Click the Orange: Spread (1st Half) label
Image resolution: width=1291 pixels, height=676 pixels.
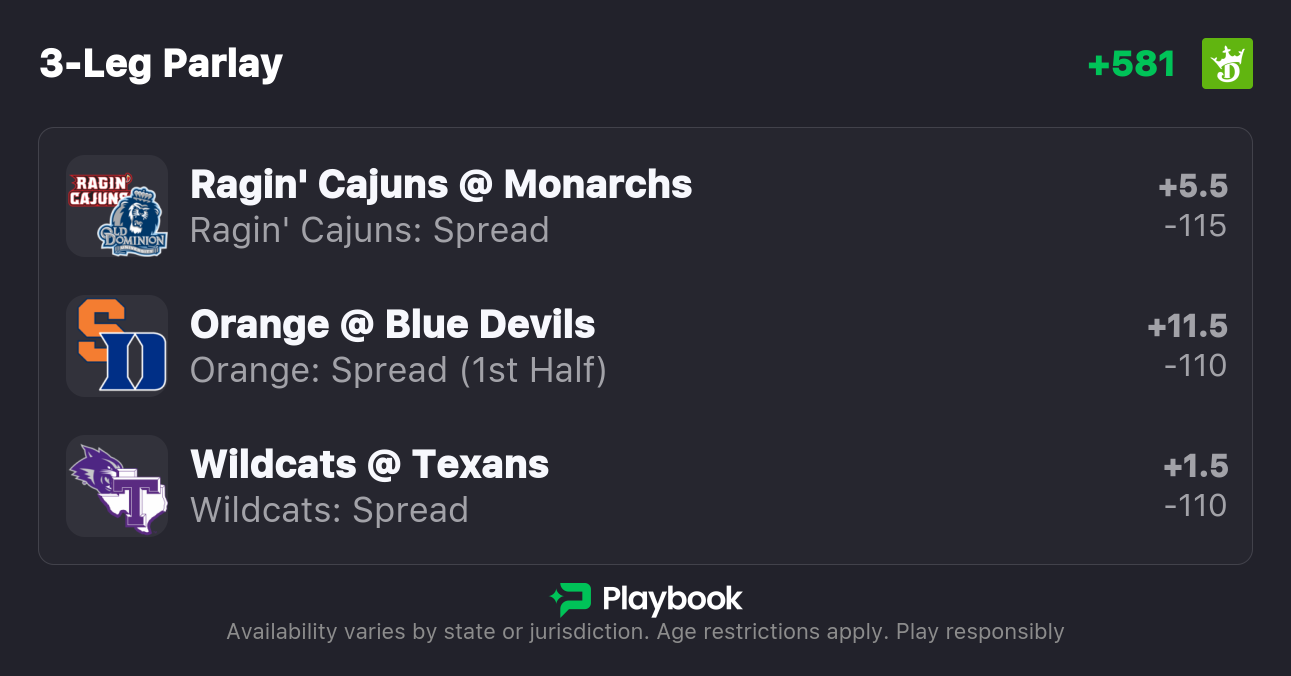pyautogui.click(x=398, y=370)
